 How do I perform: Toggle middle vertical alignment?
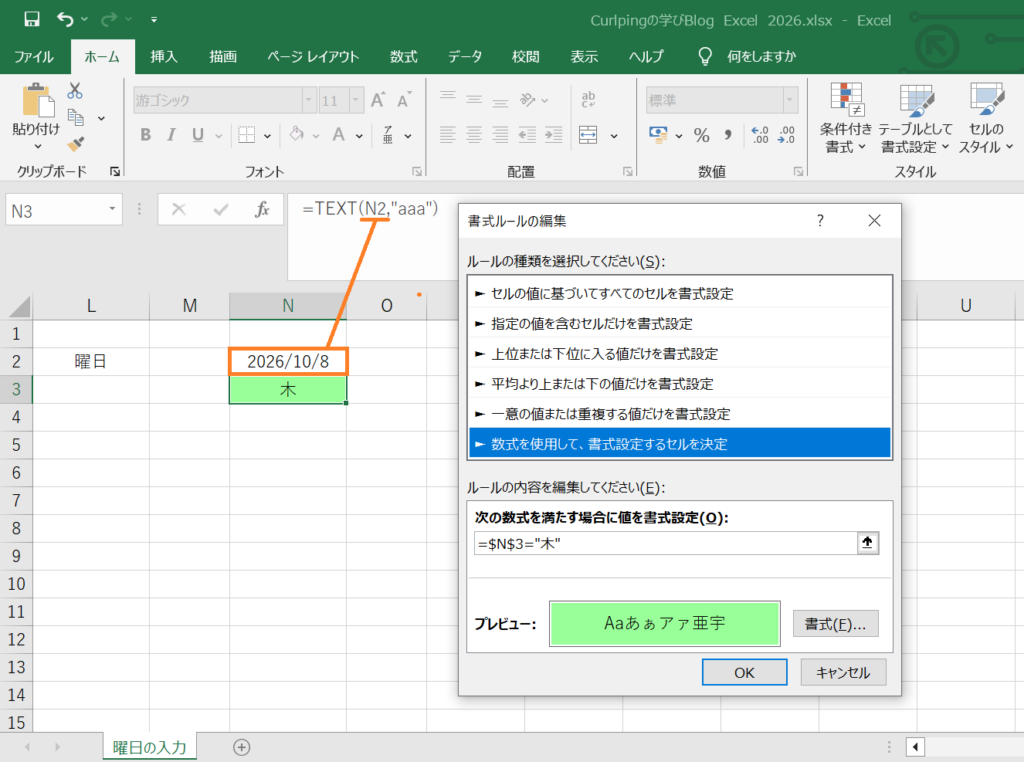[474, 99]
